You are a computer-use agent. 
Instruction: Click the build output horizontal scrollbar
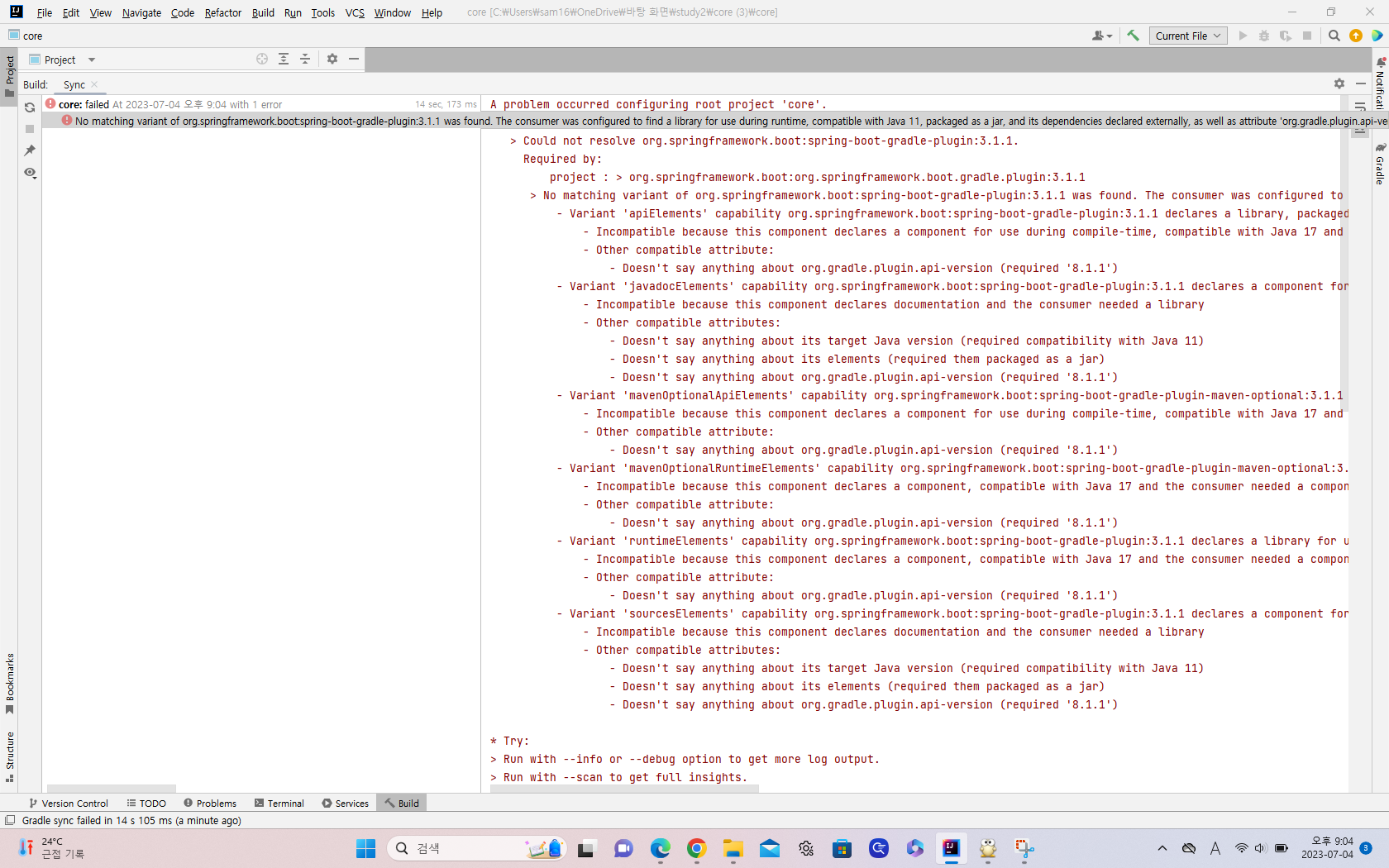624,789
